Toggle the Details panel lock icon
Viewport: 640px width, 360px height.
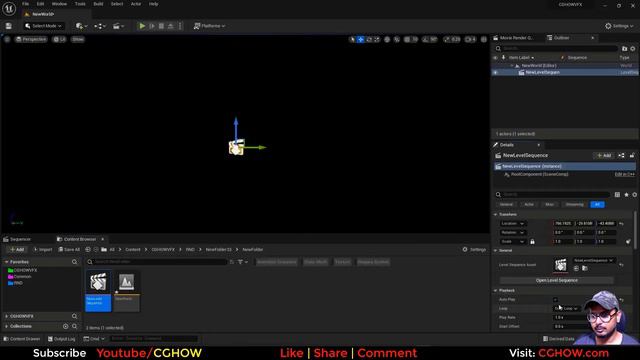pos(632,156)
